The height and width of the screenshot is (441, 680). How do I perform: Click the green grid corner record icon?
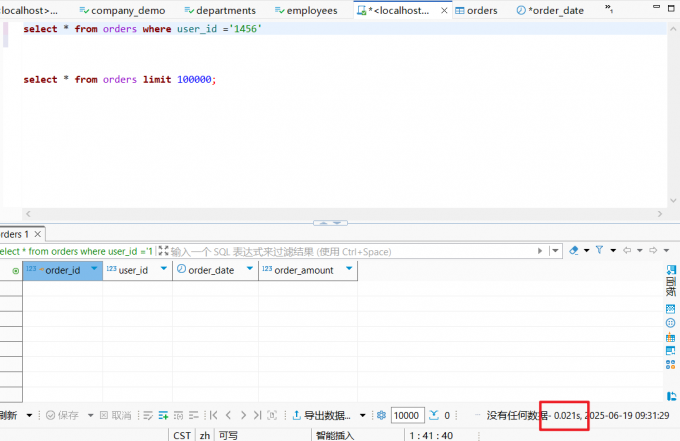click(16, 271)
